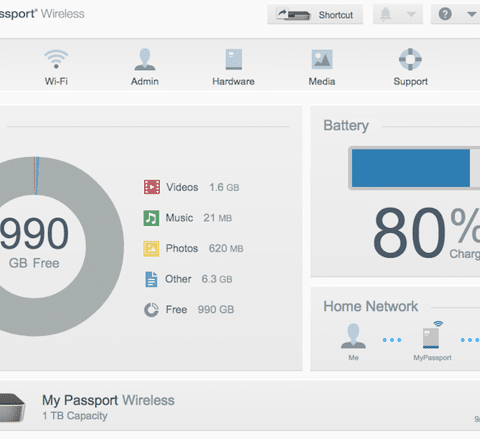Open the Media picture icon
480x439 pixels.
tap(322, 59)
